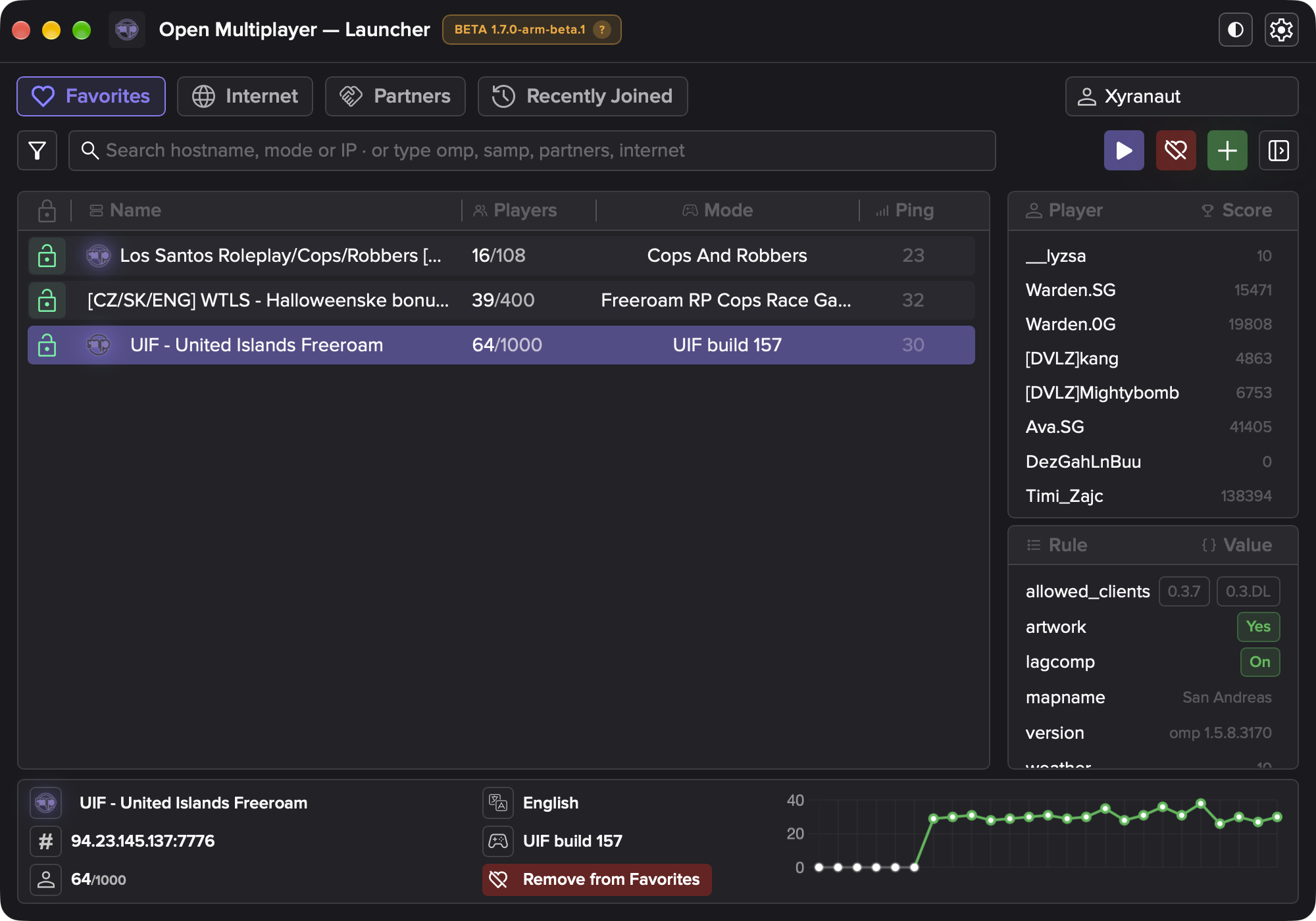Image resolution: width=1316 pixels, height=921 pixels.
Task: Switch to the Favorites tab
Action: point(91,96)
